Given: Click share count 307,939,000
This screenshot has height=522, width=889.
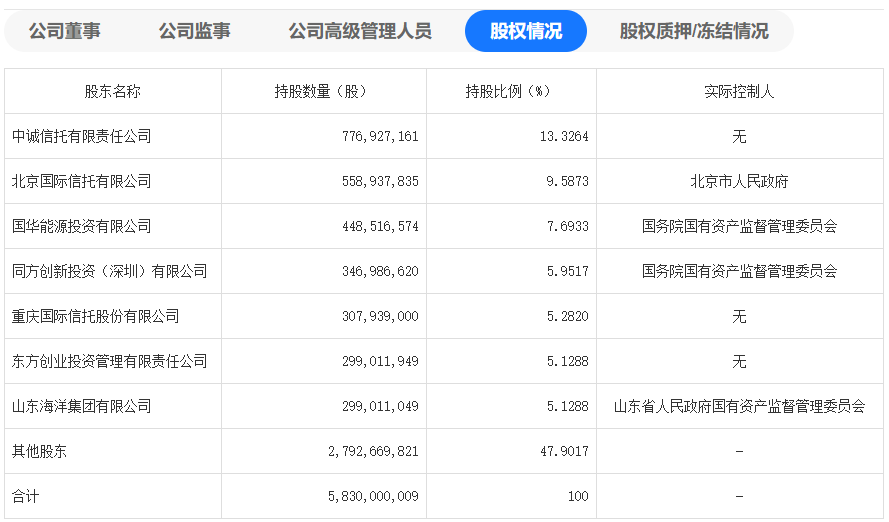Looking at the screenshot, I should point(380,316).
